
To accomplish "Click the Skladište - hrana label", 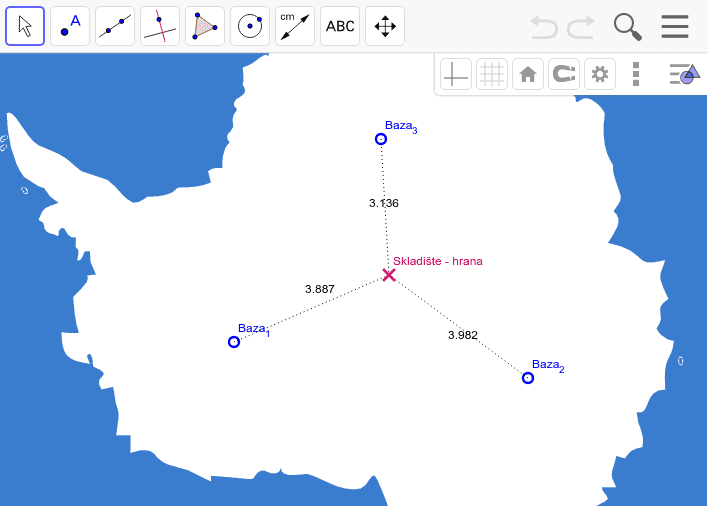I will tap(438, 261).
